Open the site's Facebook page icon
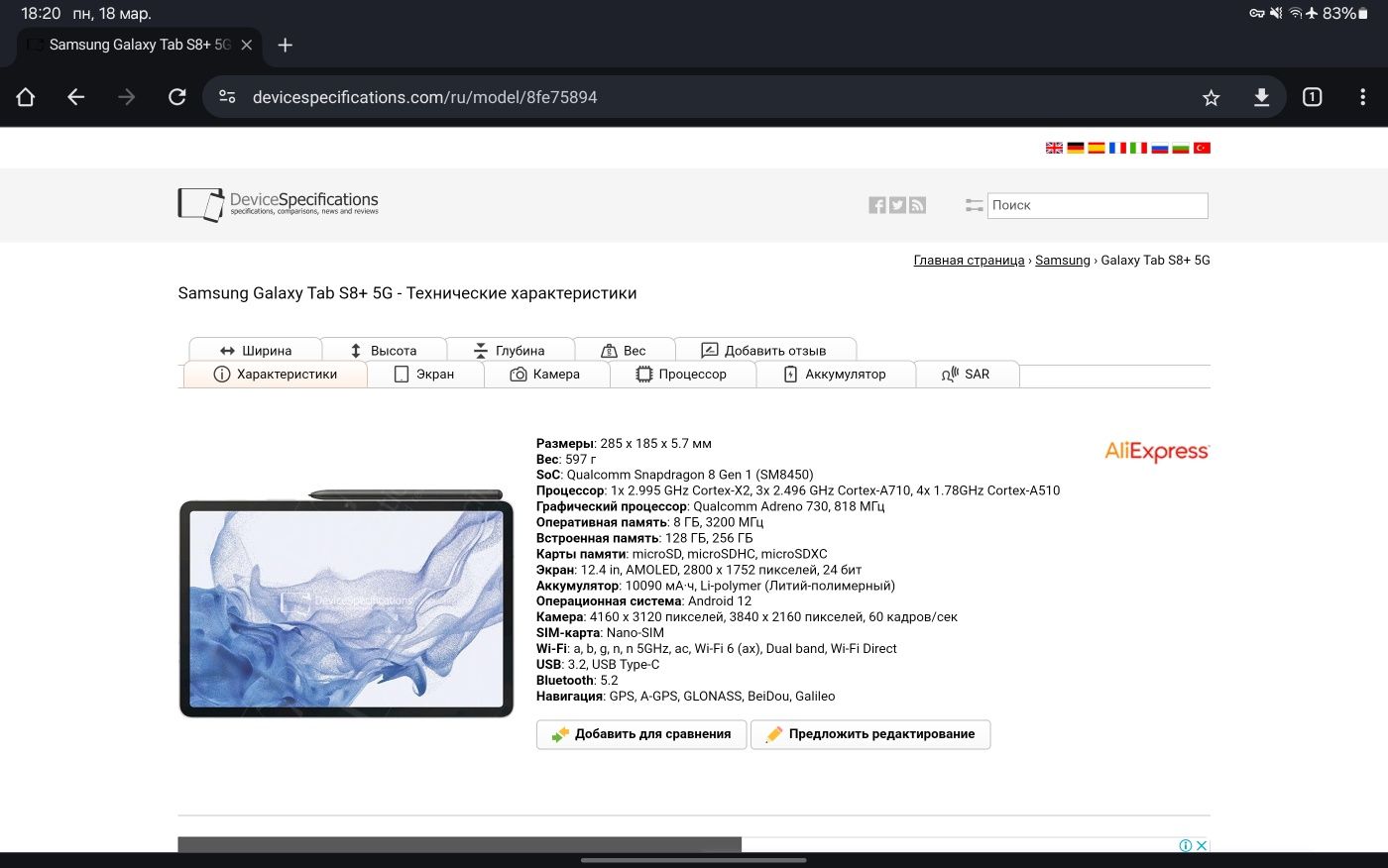The width and height of the screenshot is (1388, 868). click(x=877, y=205)
